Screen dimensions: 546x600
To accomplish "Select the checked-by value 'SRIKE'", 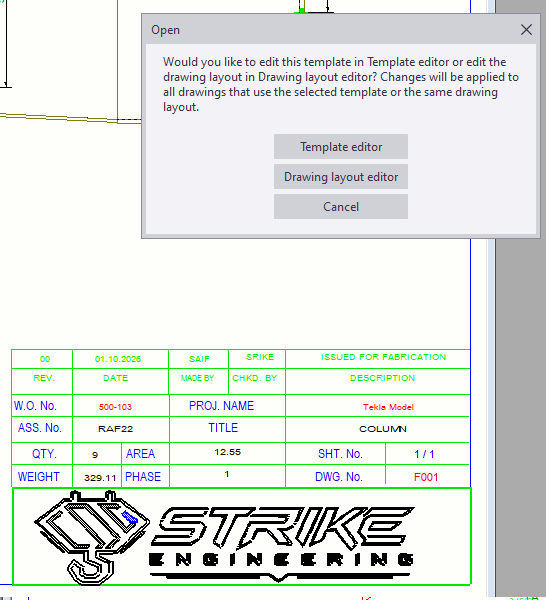I will [260, 357].
